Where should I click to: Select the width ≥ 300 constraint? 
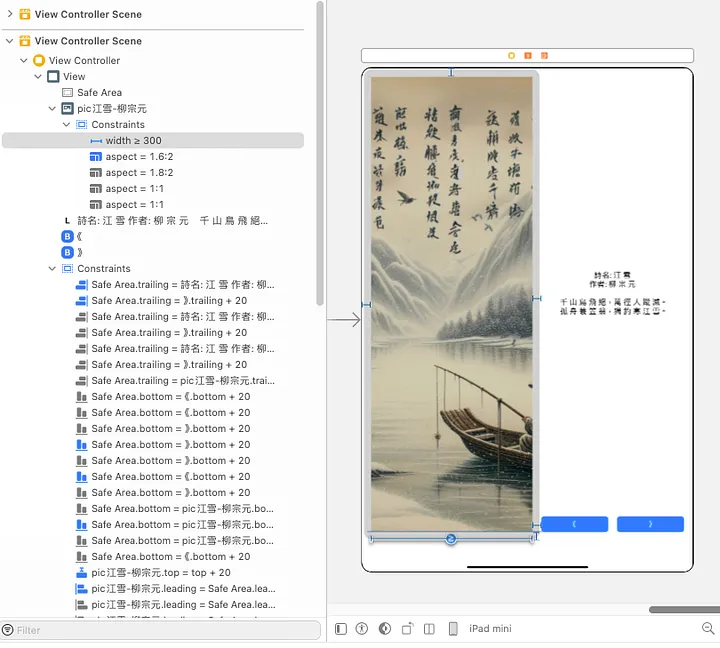pos(153,141)
